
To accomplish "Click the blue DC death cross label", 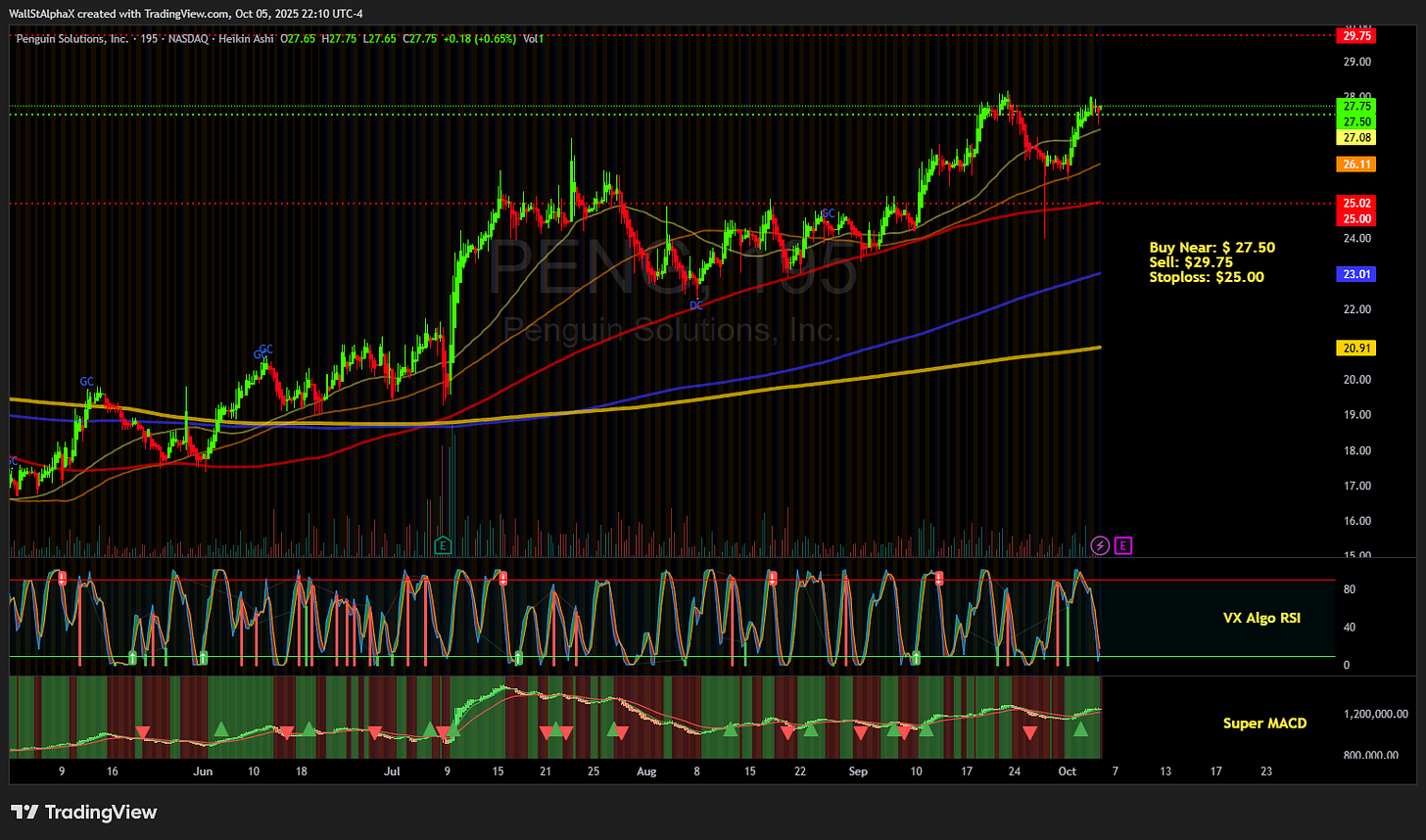I will 695,305.
